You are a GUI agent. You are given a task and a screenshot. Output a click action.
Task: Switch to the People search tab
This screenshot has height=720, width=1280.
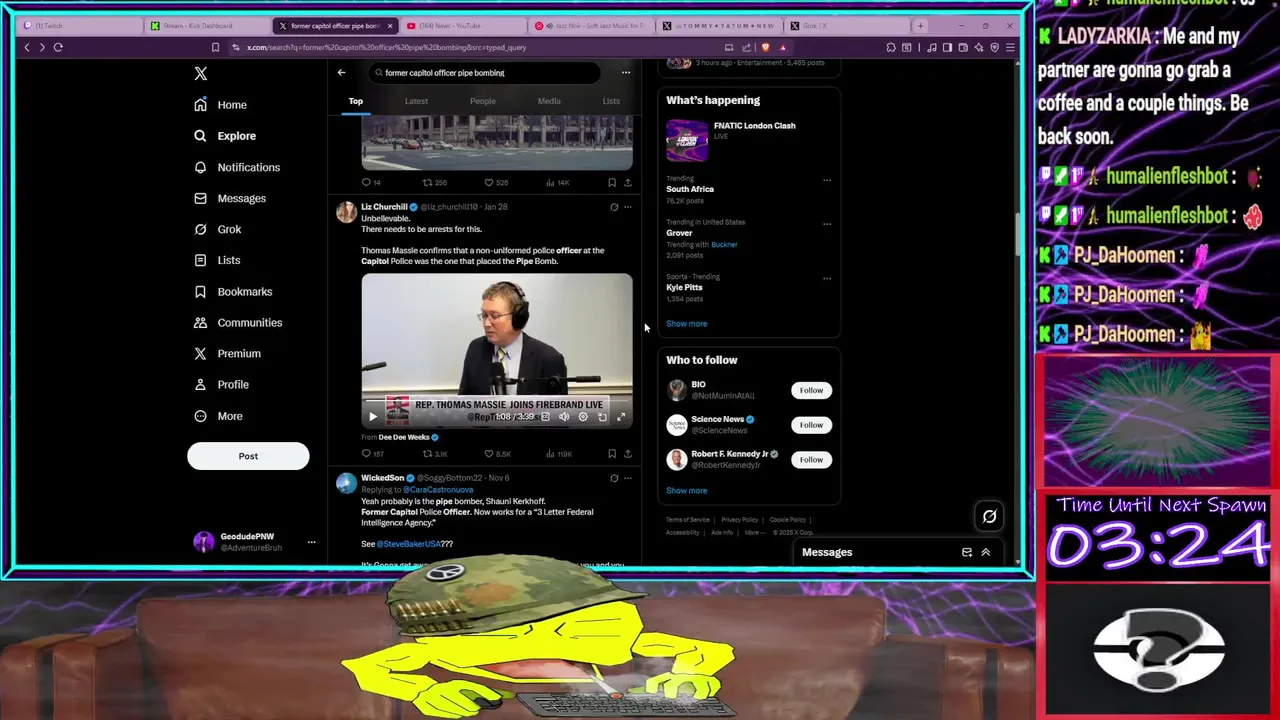[x=482, y=101]
